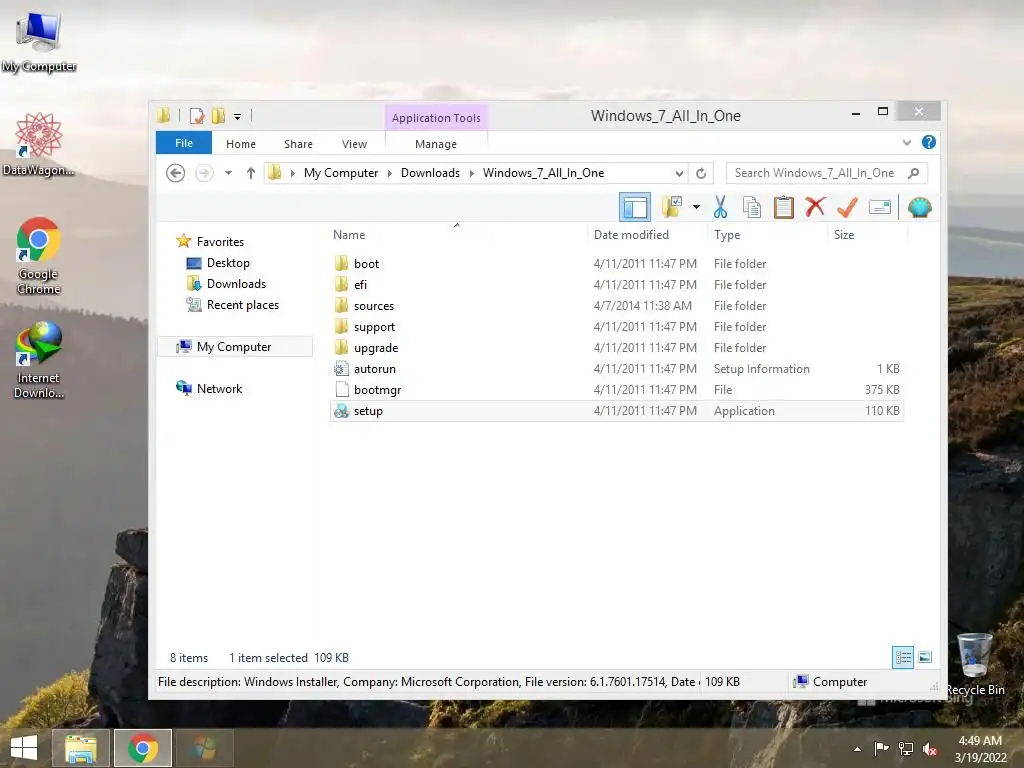1024x768 pixels.
Task: Toggle the navigation pane layout icon
Action: (635, 208)
